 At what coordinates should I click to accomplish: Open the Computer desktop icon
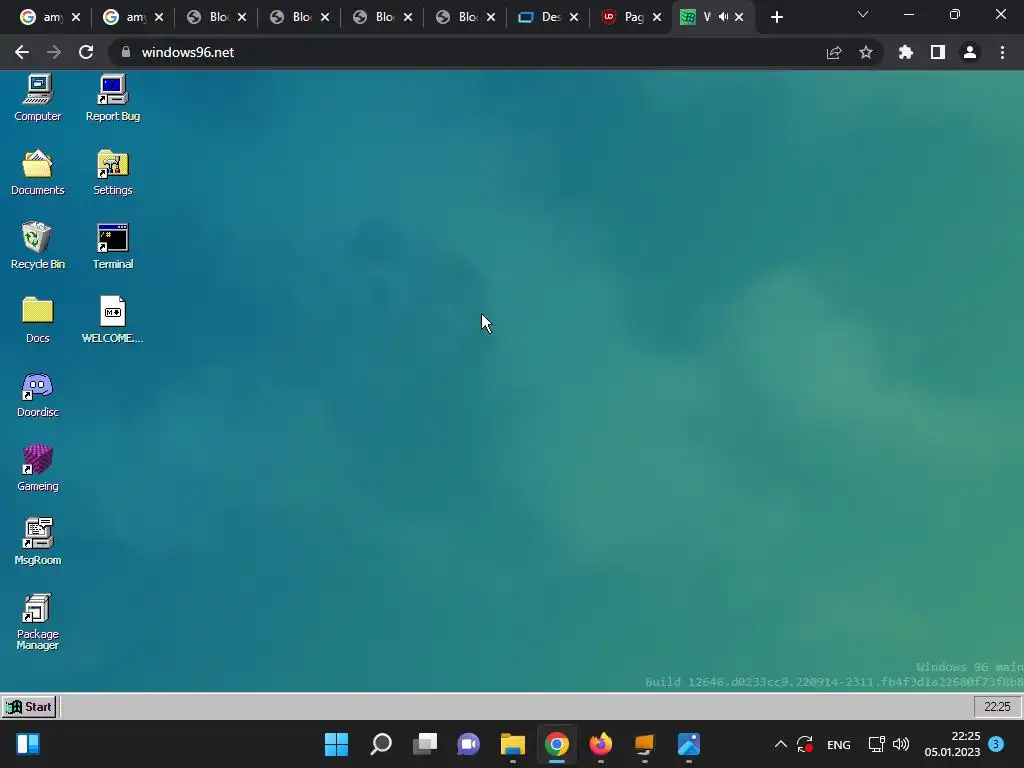37,98
